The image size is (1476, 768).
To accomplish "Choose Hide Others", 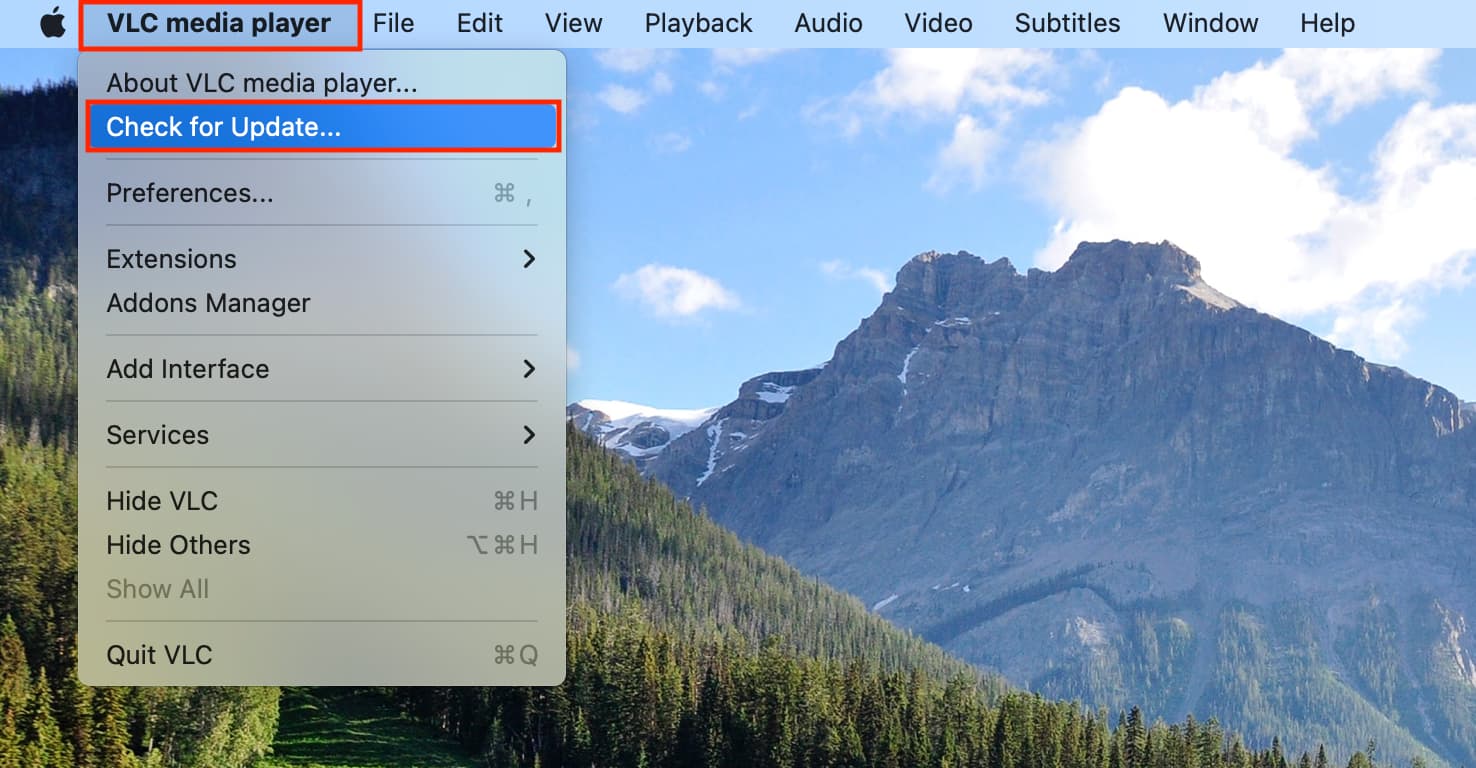I will [x=322, y=545].
